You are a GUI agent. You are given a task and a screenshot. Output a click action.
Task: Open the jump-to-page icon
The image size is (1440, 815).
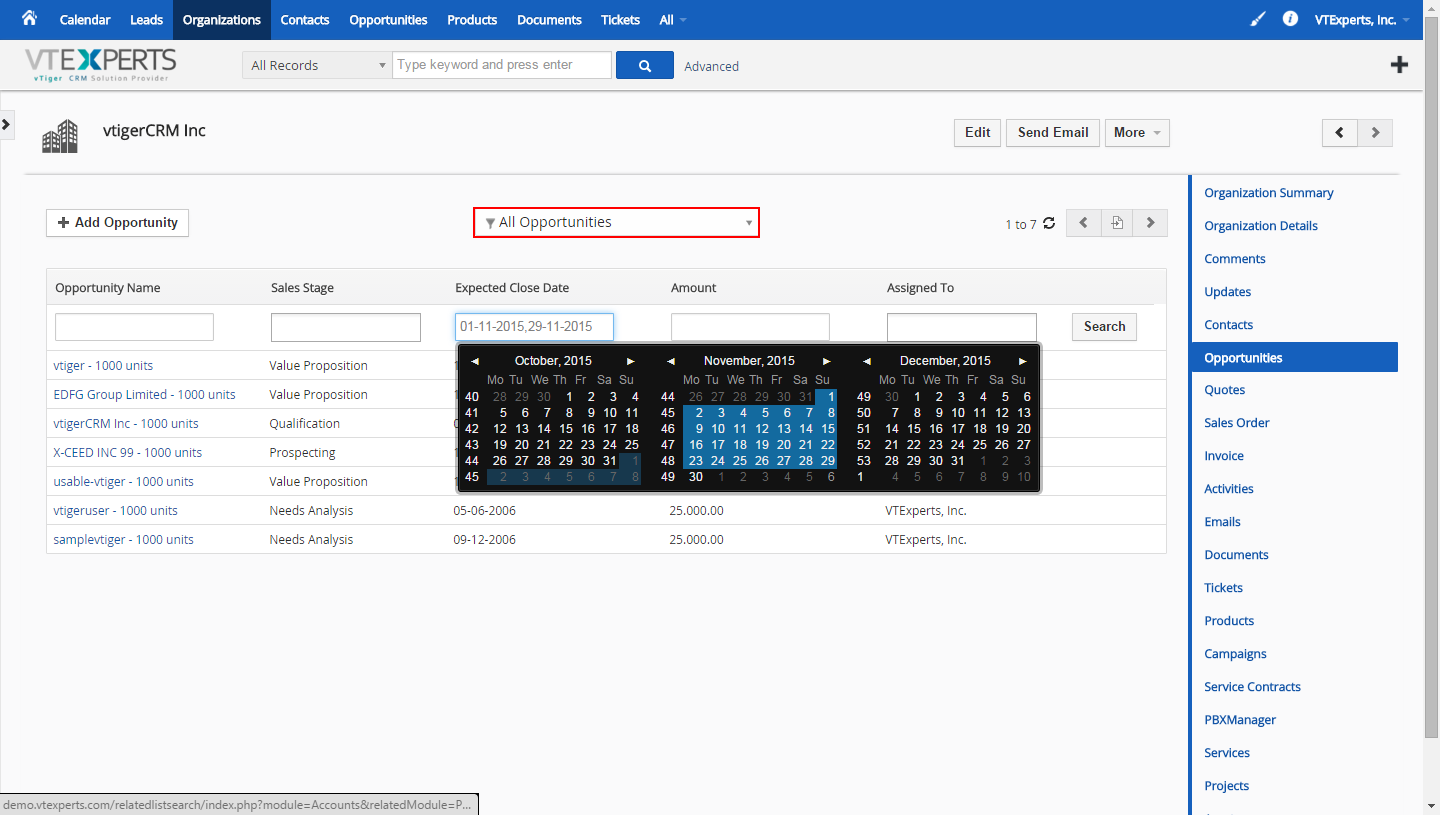[x=1117, y=223]
